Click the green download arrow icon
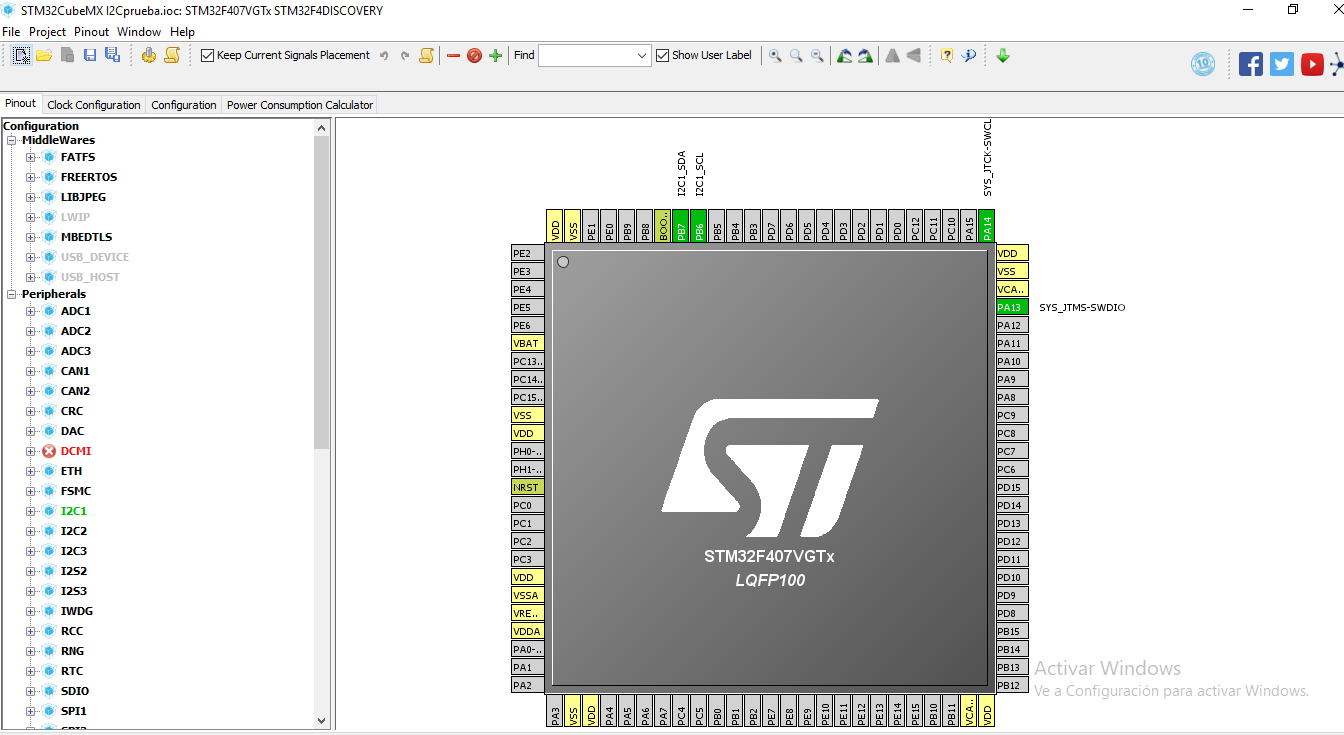 [1003, 56]
